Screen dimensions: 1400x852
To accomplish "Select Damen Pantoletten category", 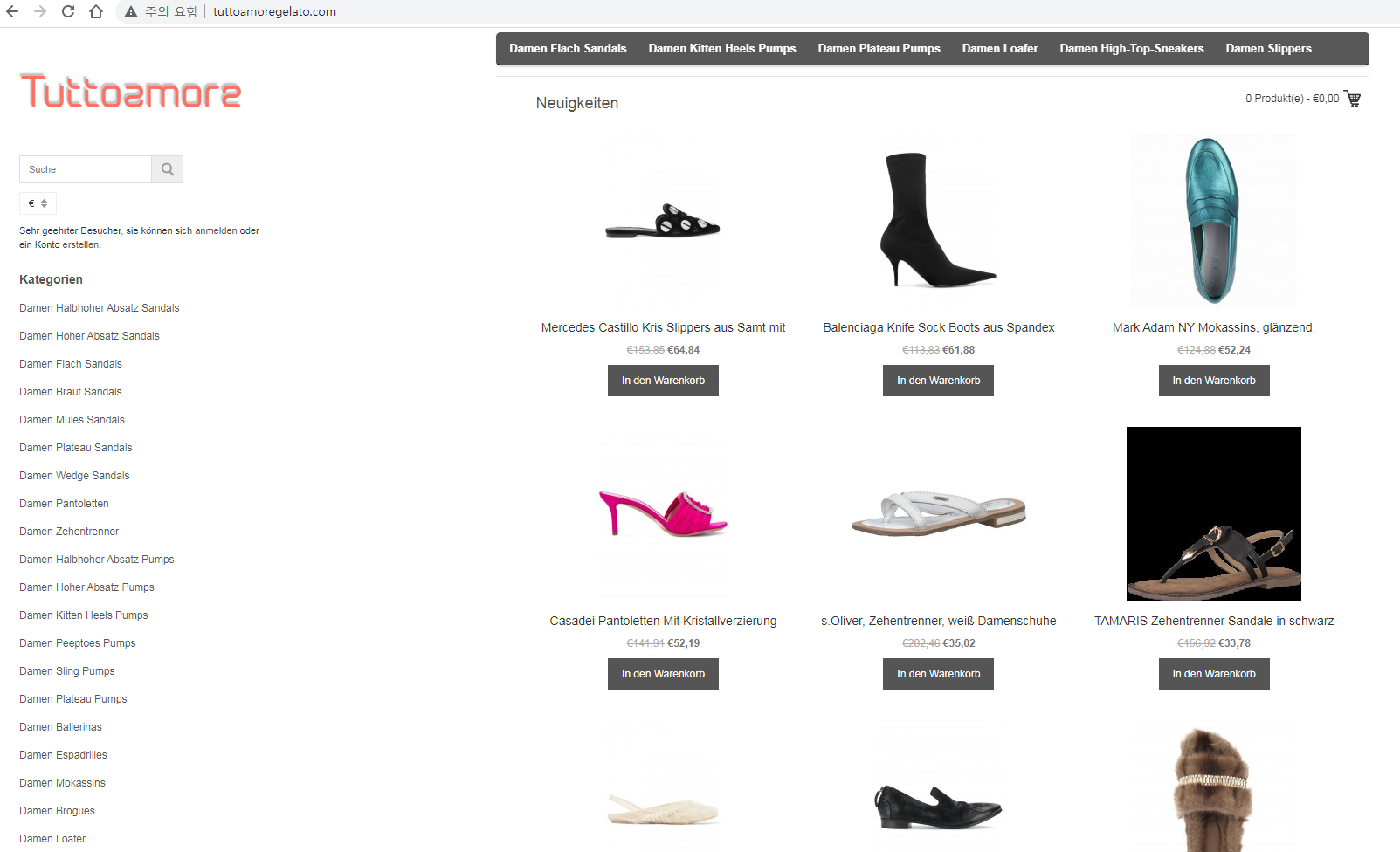I will click(x=64, y=504).
